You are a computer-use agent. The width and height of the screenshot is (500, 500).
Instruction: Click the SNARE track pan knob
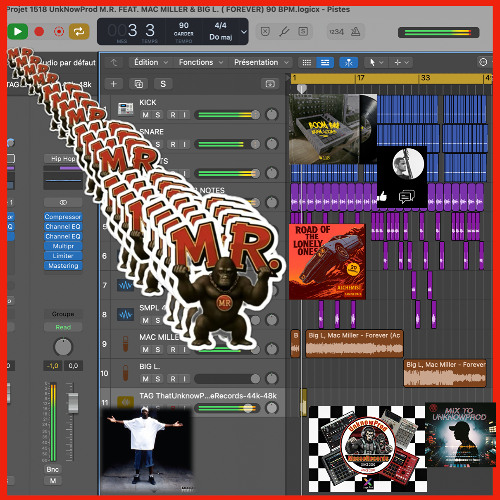272,144
